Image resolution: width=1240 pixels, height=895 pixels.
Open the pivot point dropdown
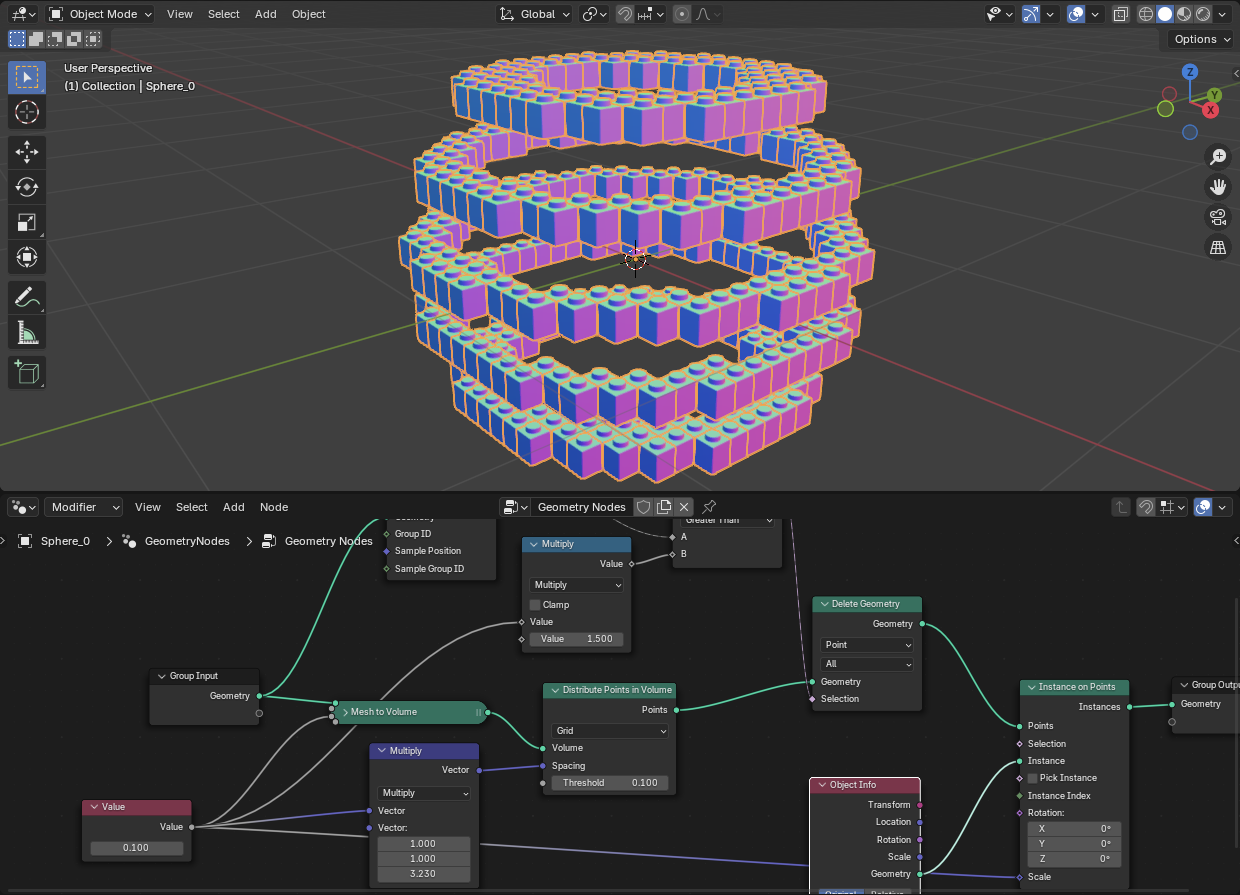(x=595, y=14)
